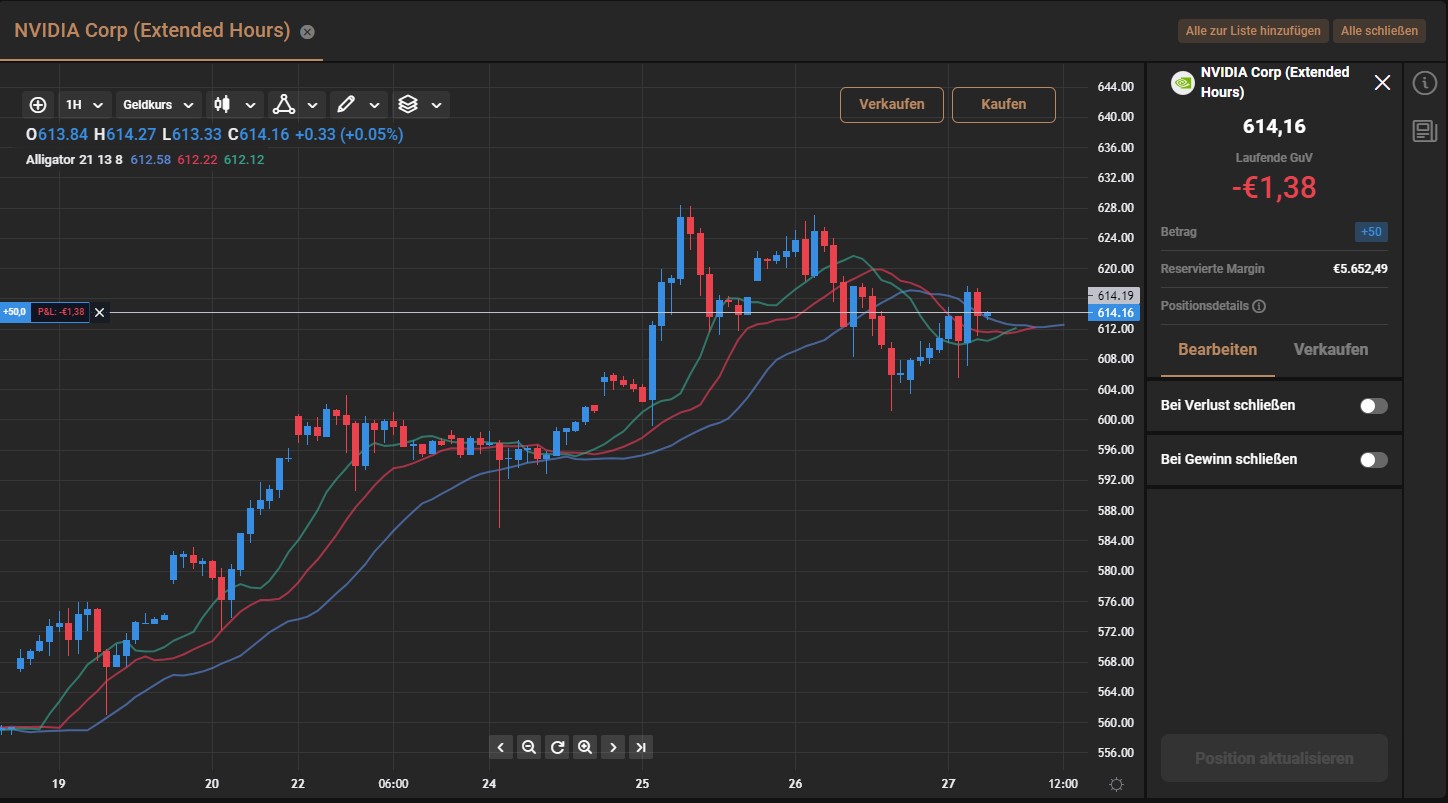Click Alle zur Liste hinzufügen
This screenshot has height=803, width=1448.
(x=1253, y=31)
